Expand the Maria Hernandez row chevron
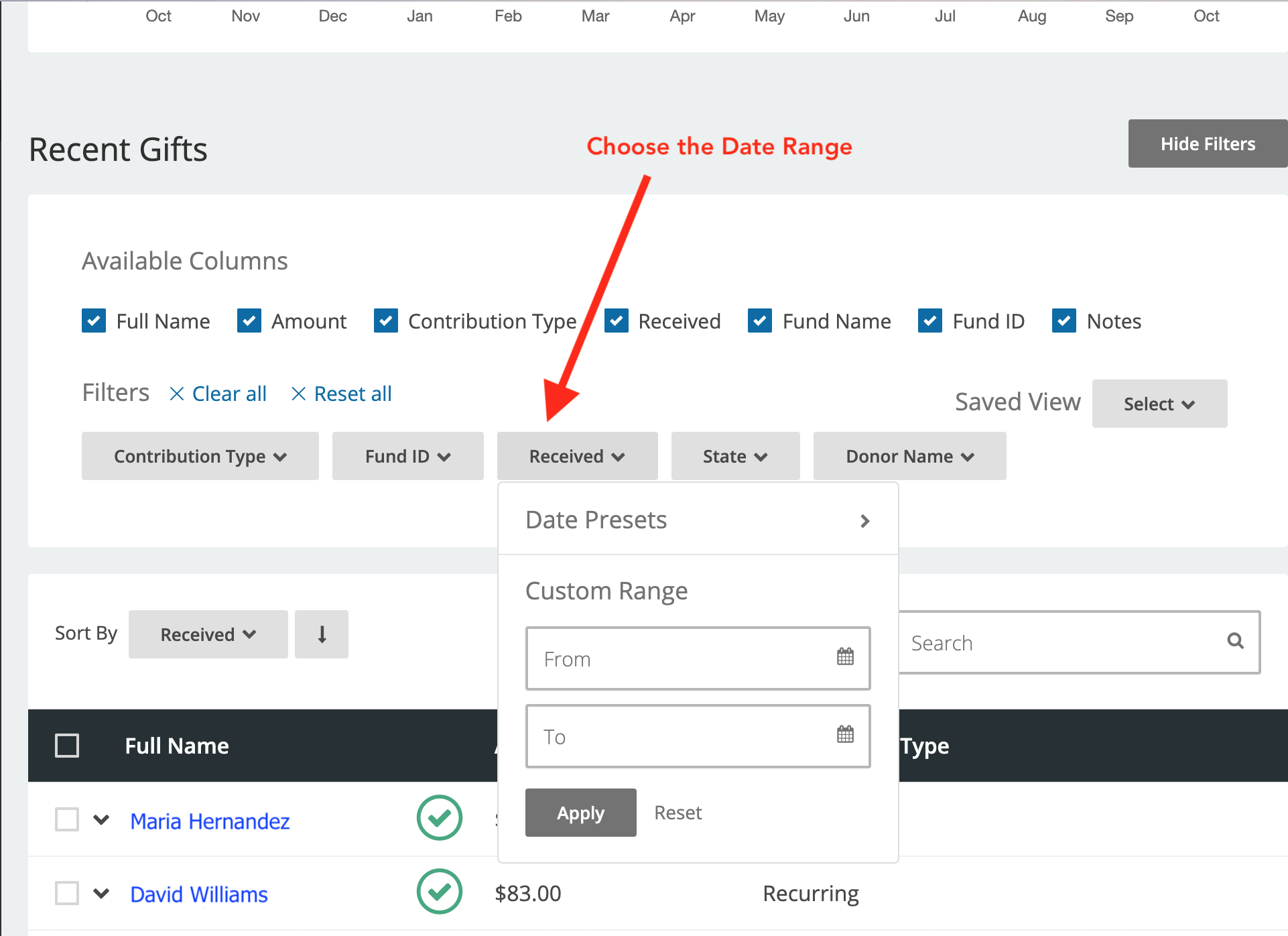The height and width of the screenshot is (936, 1288). point(101,820)
